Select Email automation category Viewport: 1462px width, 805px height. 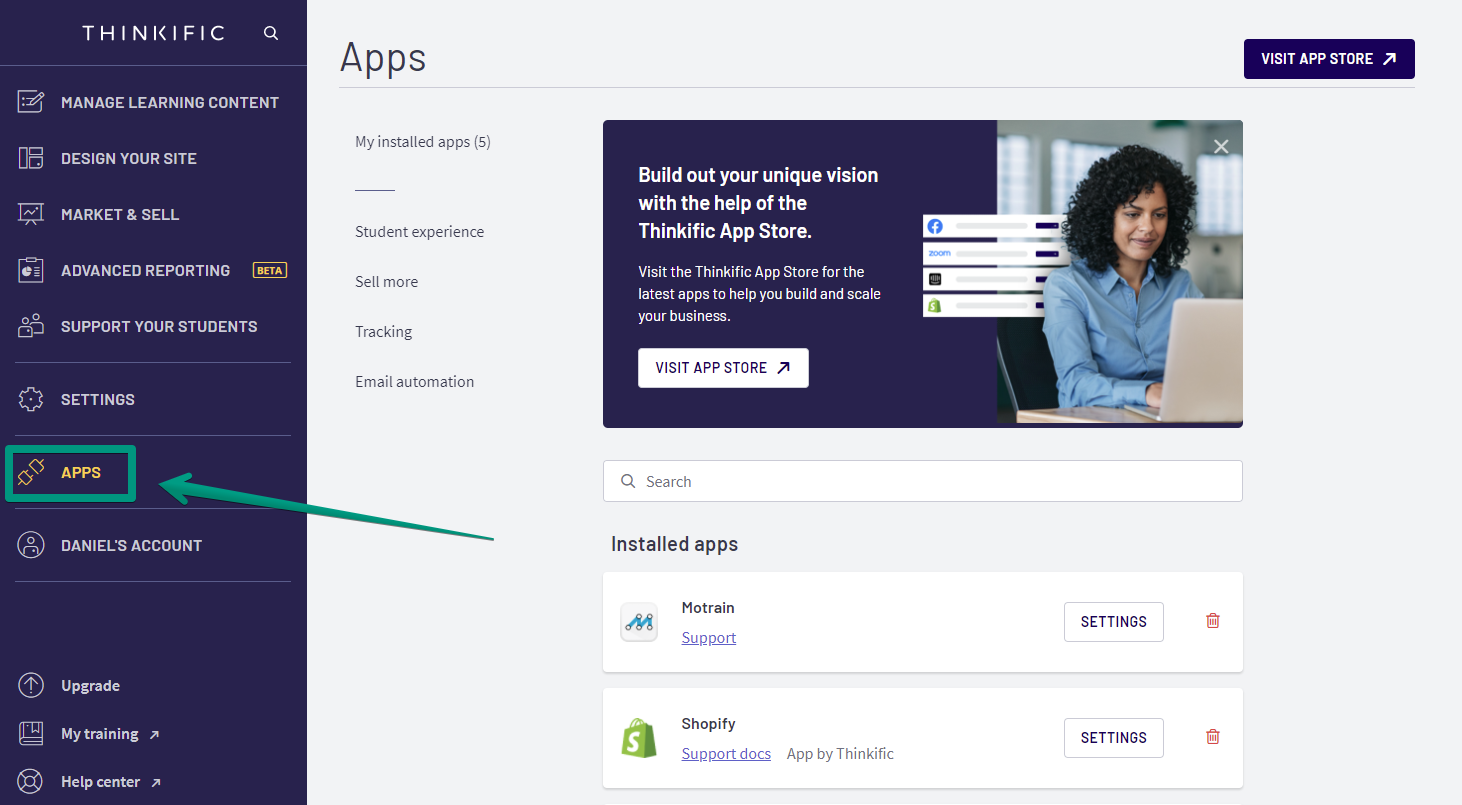[414, 382]
